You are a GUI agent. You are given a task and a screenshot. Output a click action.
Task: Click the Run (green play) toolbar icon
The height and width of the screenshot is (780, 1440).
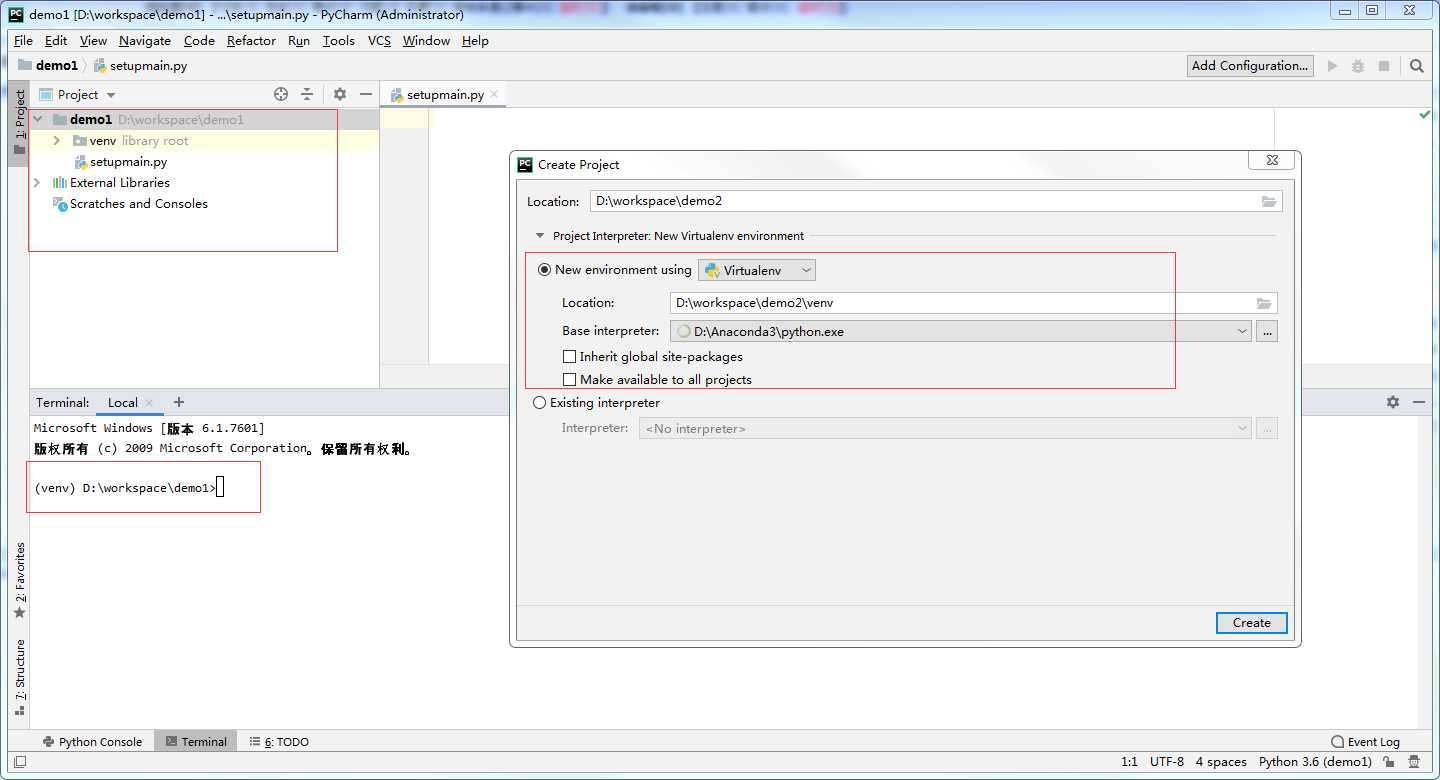1332,66
